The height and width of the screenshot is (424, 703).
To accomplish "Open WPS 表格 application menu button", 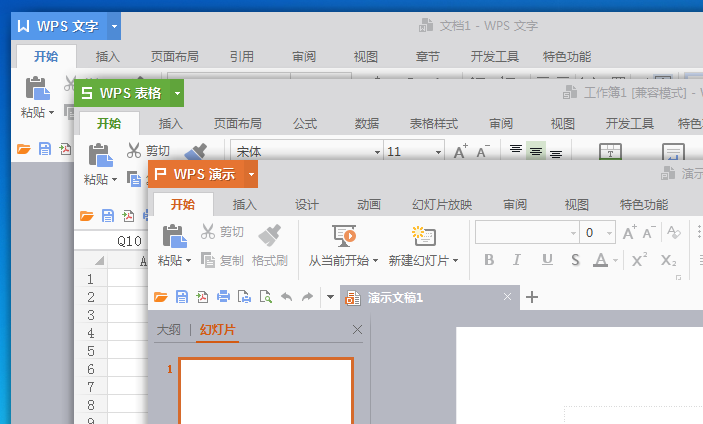I will 122,93.
